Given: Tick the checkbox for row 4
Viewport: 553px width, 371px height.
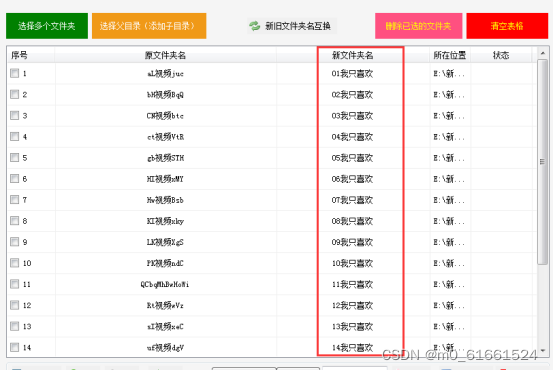Looking at the screenshot, I should point(14,136).
